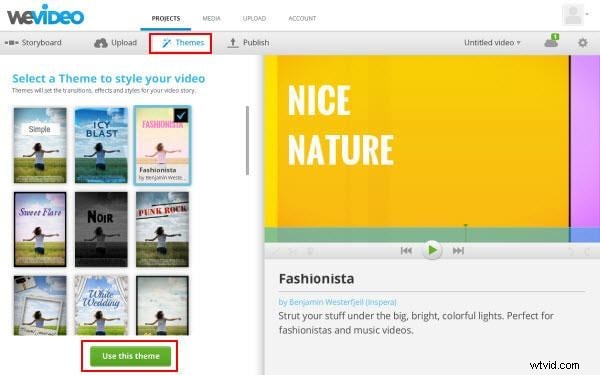Open settings gear icon

(x=582, y=42)
